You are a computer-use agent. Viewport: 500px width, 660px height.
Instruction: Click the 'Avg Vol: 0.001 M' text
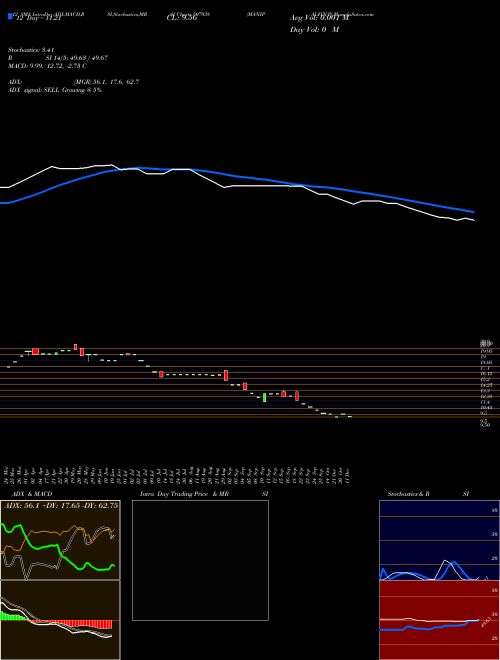click(319, 18)
